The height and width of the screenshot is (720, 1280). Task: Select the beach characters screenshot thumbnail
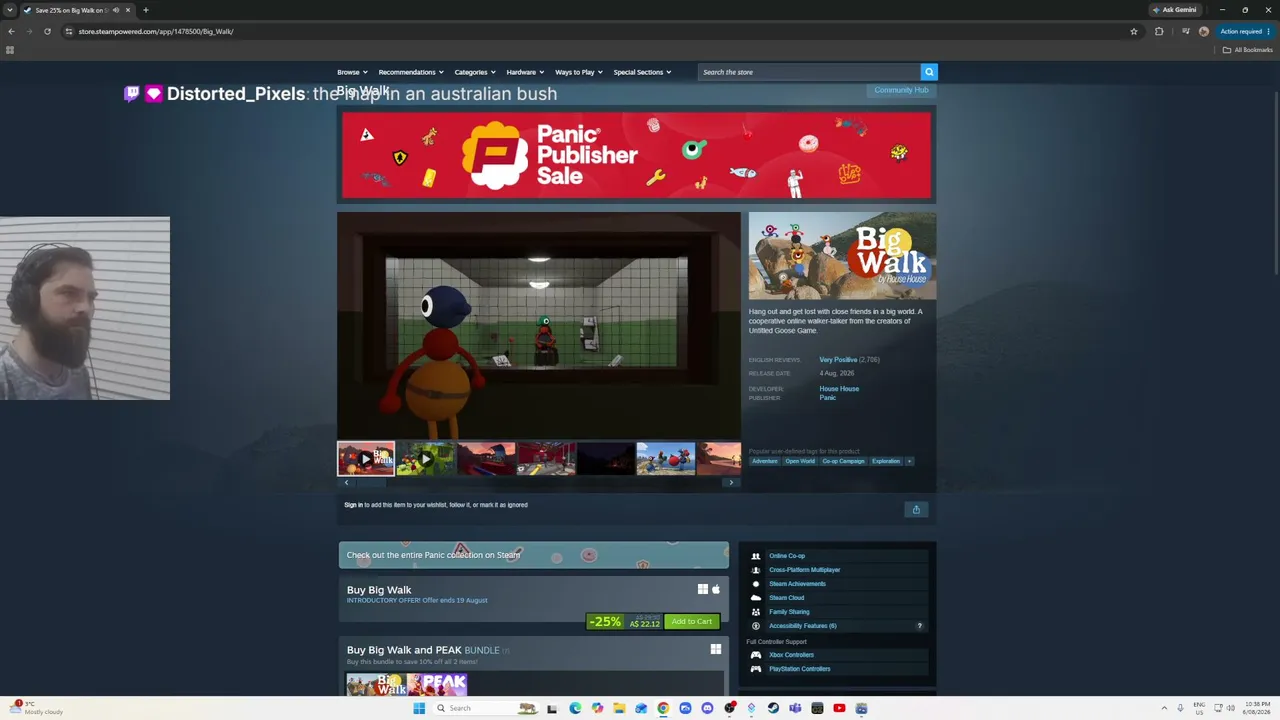[x=666, y=459]
